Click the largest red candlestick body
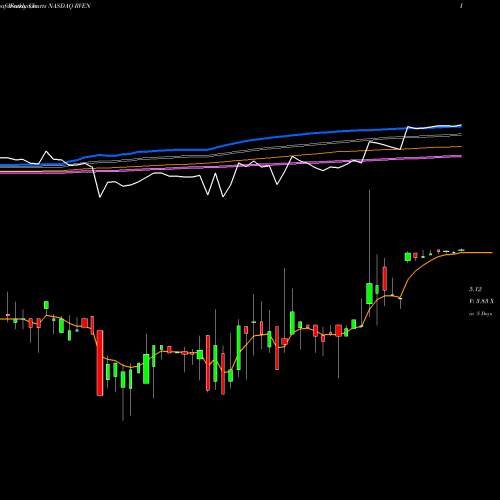 100,363
